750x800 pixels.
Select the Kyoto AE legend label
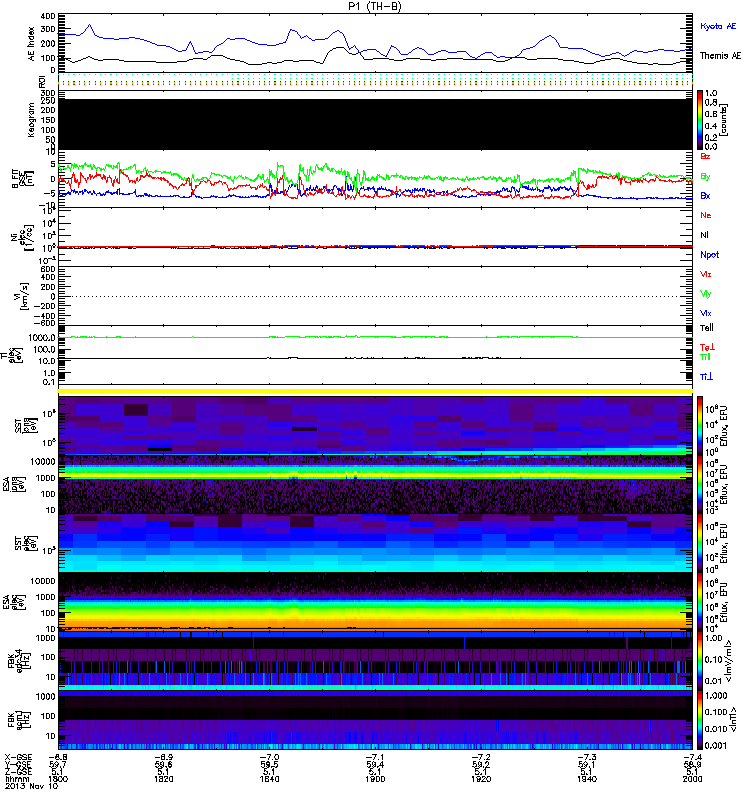[718, 27]
